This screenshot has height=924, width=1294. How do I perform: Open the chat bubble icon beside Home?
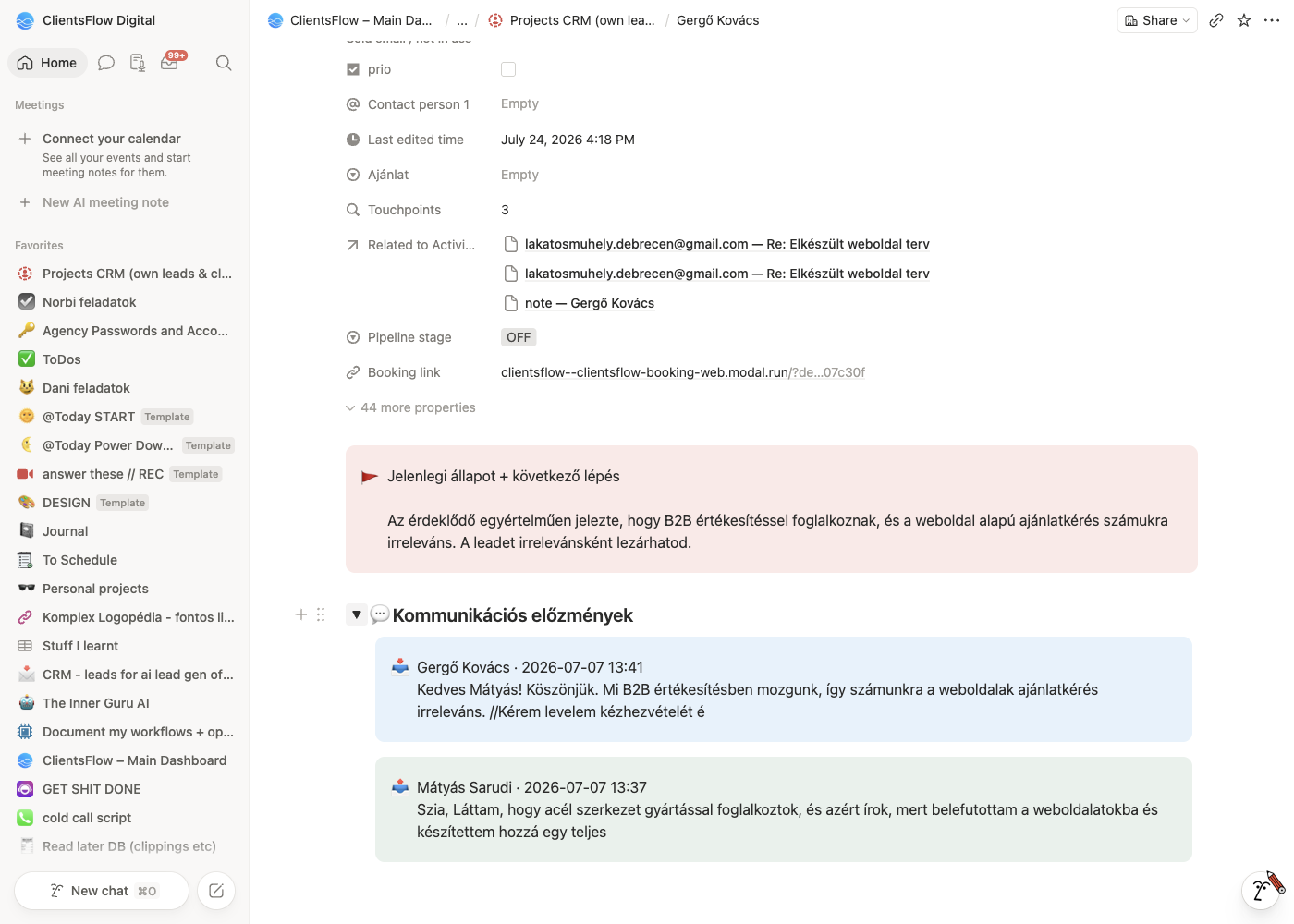point(106,63)
